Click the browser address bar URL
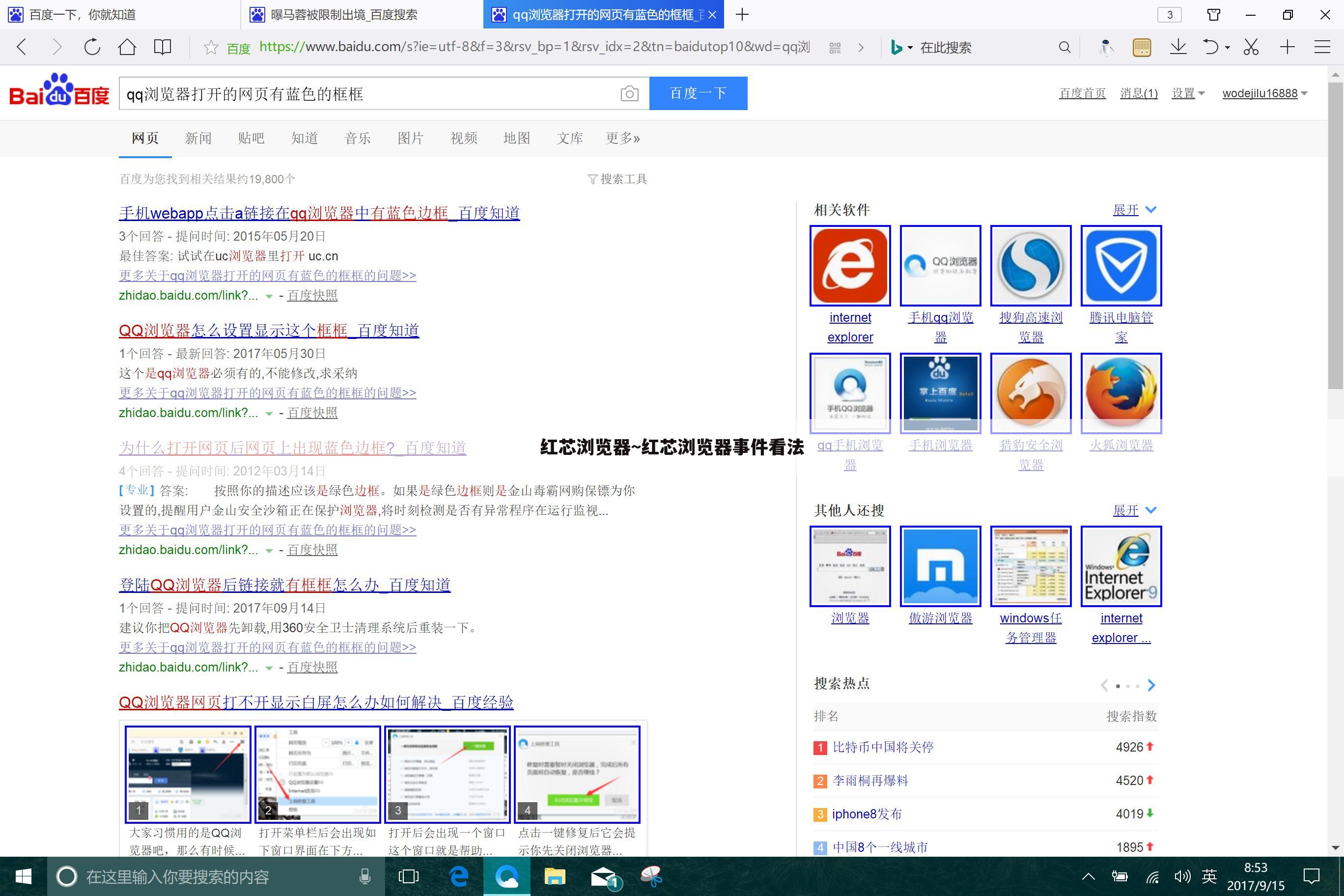Image resolution: width=1344 pixels, height=896 pixels. point(534,47)
